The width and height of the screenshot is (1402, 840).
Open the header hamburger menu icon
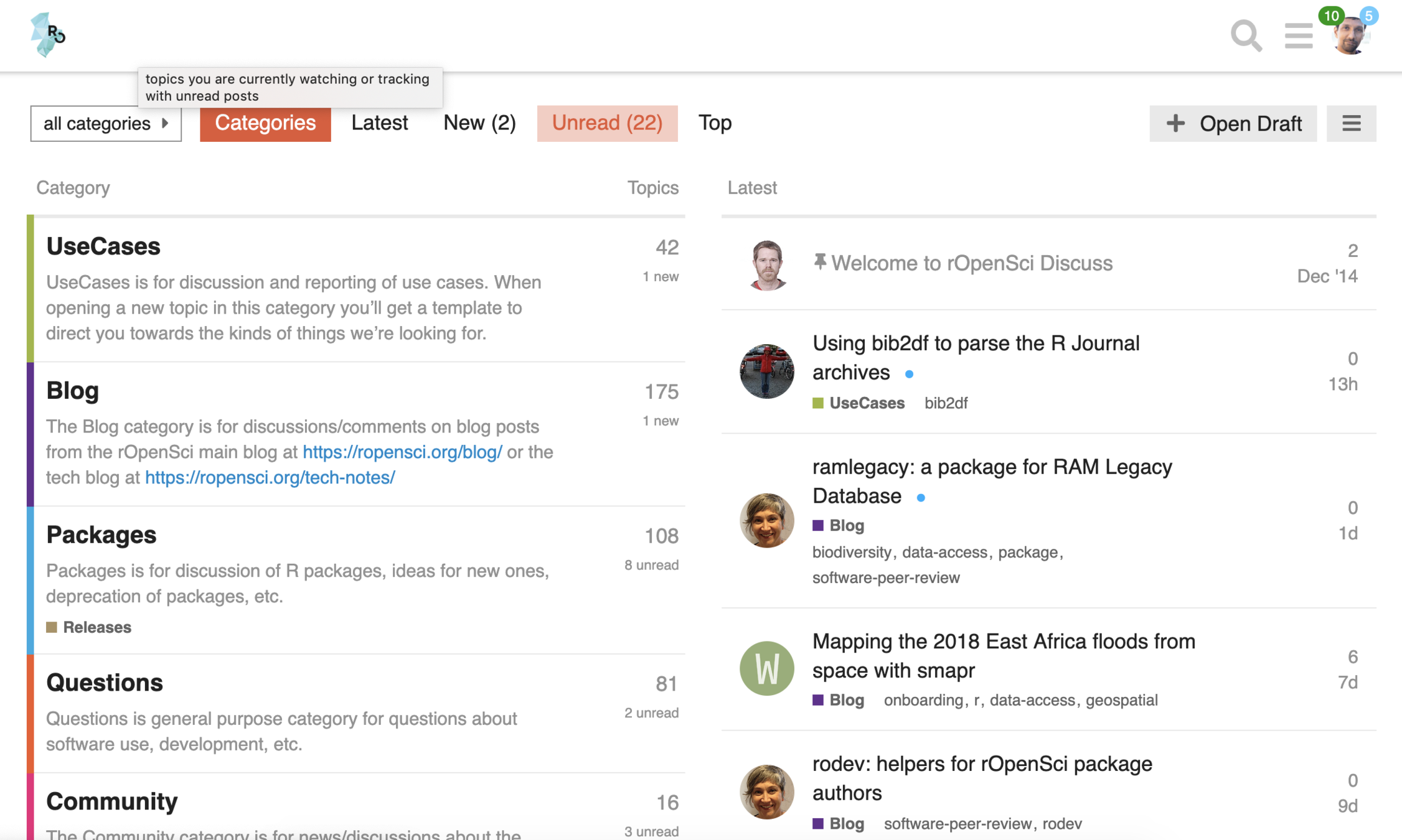pyautogui.click(x=1299, y=36)
